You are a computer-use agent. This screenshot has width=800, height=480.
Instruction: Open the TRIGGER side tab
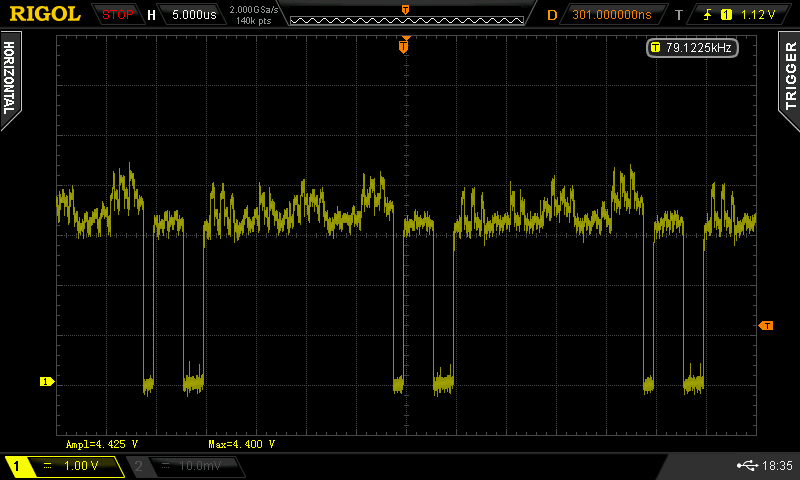[790, 75]
